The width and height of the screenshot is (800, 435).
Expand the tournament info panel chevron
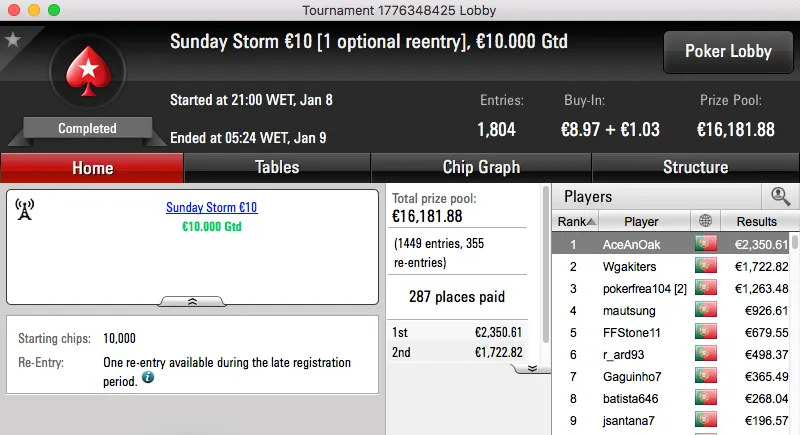tap(192, 300)
